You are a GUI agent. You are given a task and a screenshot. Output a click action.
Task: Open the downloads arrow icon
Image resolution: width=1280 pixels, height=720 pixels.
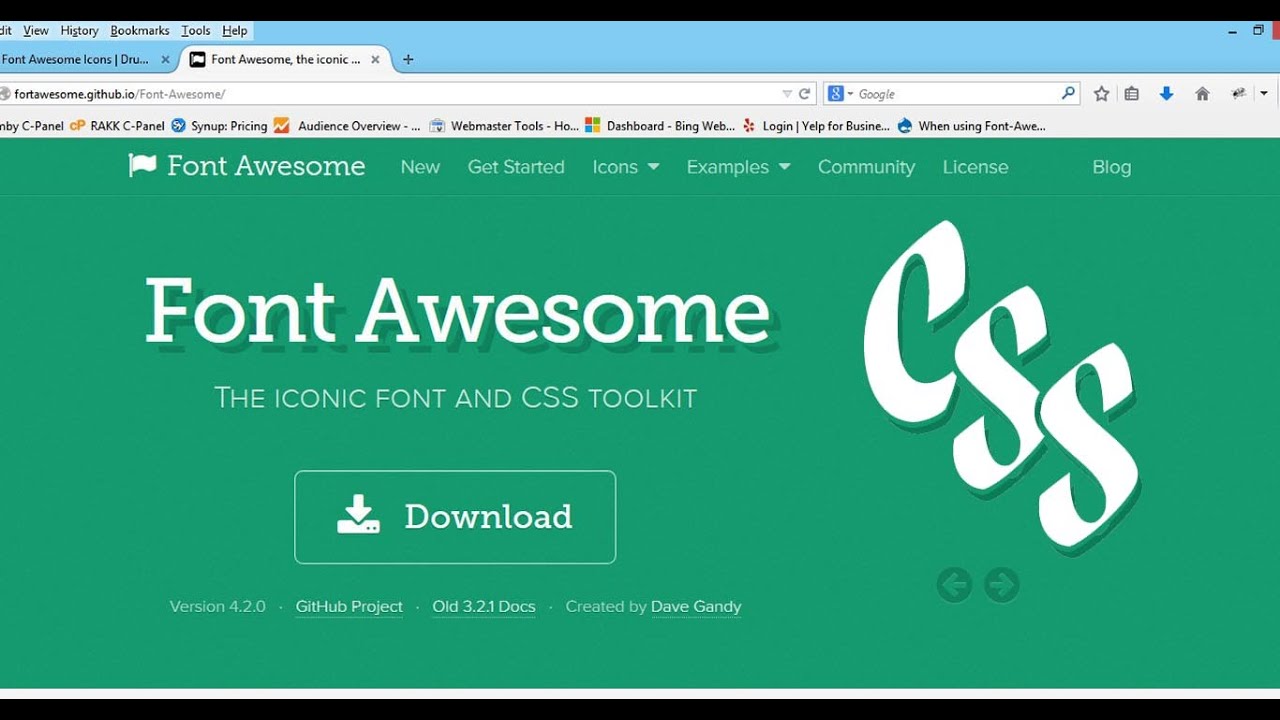pos(1166,93)
